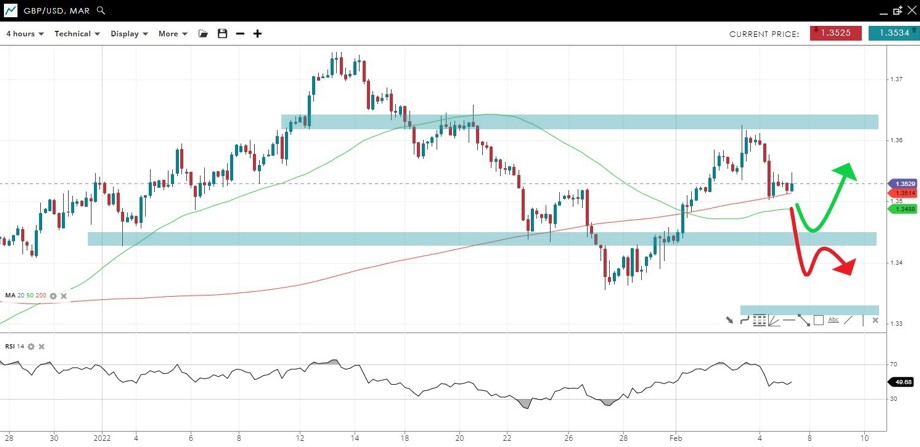
Task: Zoom in using the plus icon
Action: [x=258, y=34]
